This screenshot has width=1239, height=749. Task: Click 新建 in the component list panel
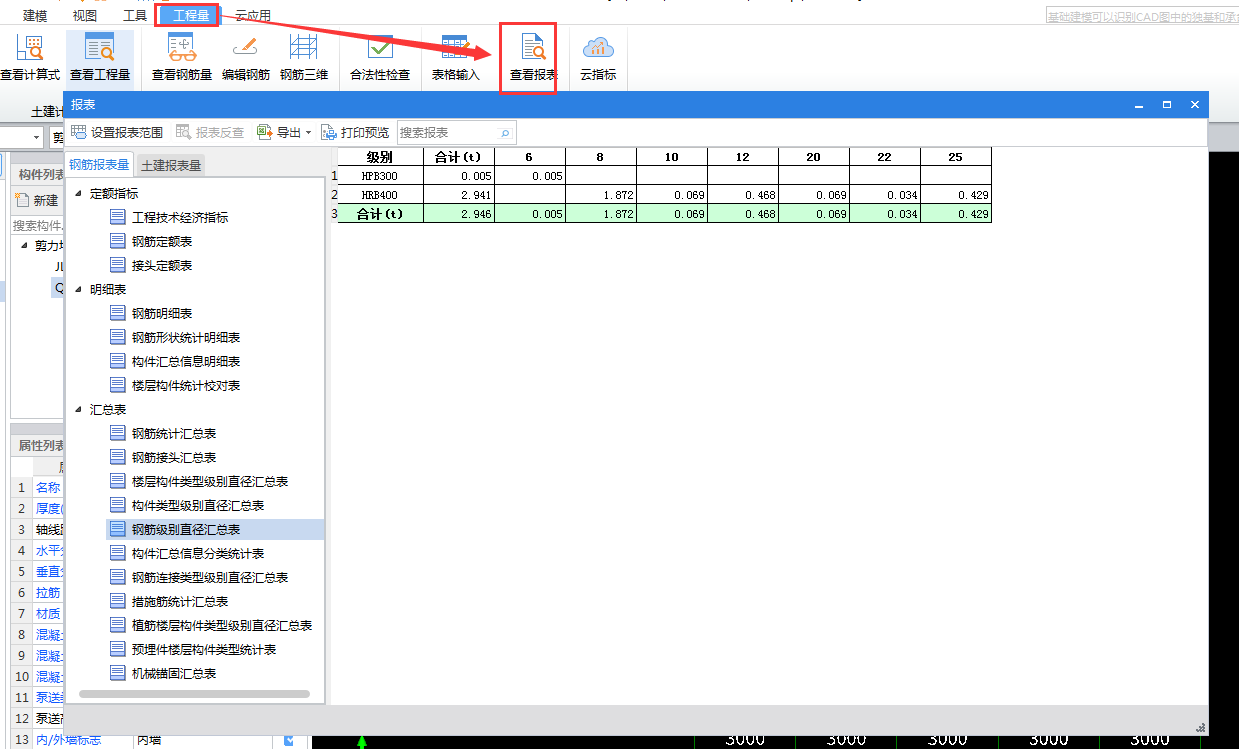click(x=37, y=200)
